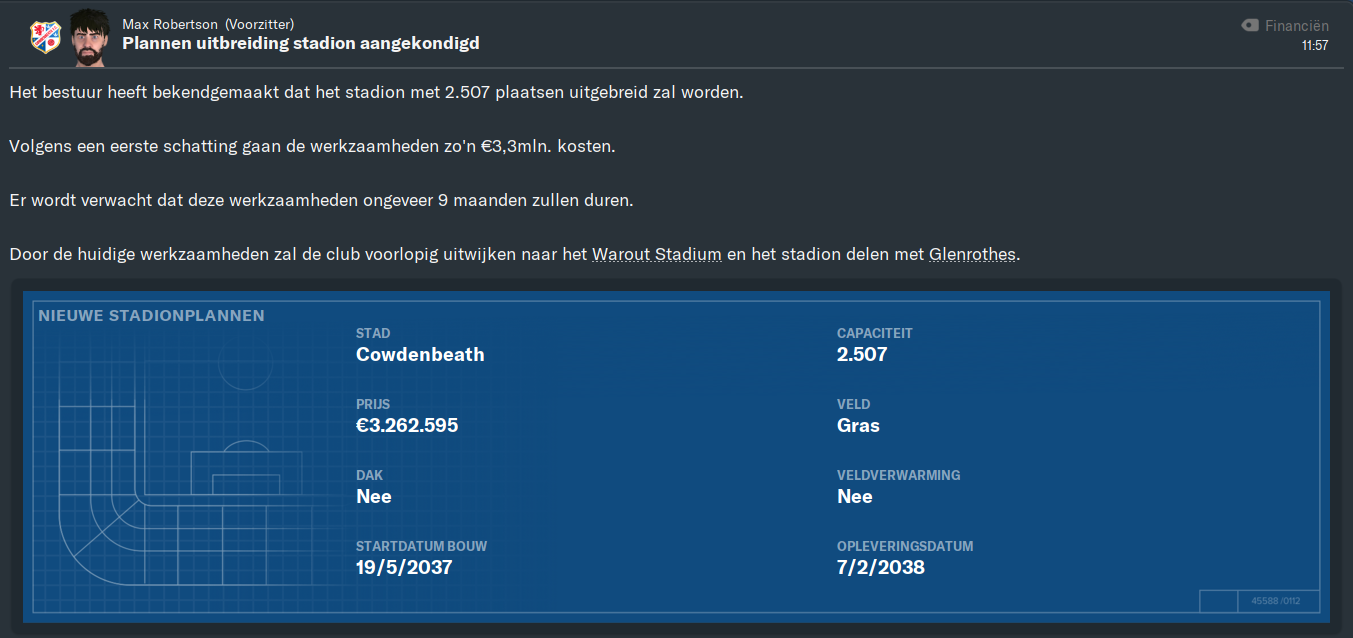Click the Dak Nee value
The image size is (1353, 638).
pyautogui.click(x=374, y=496)
